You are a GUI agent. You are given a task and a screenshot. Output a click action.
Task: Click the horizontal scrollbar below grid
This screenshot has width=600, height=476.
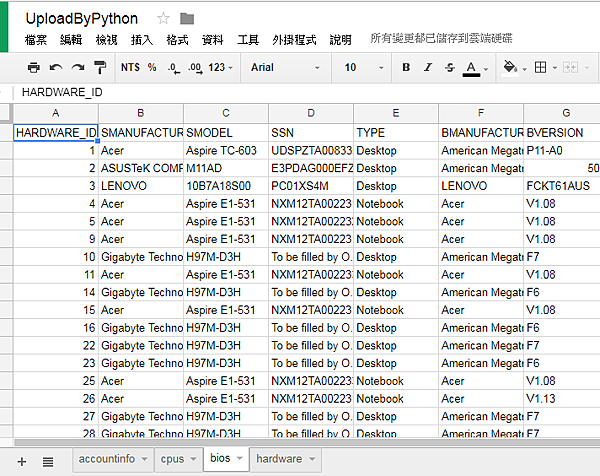(306, 442)
